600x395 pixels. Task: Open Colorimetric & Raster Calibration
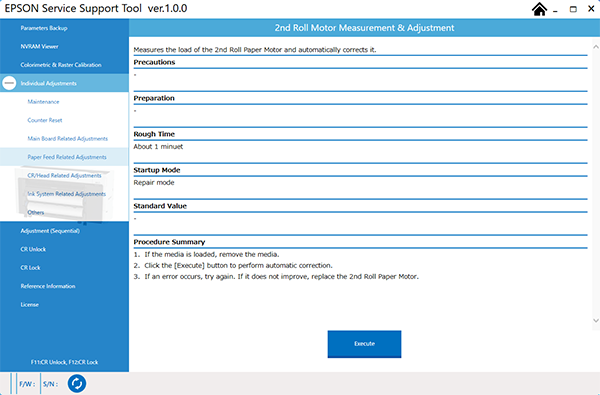pos(61,65)
